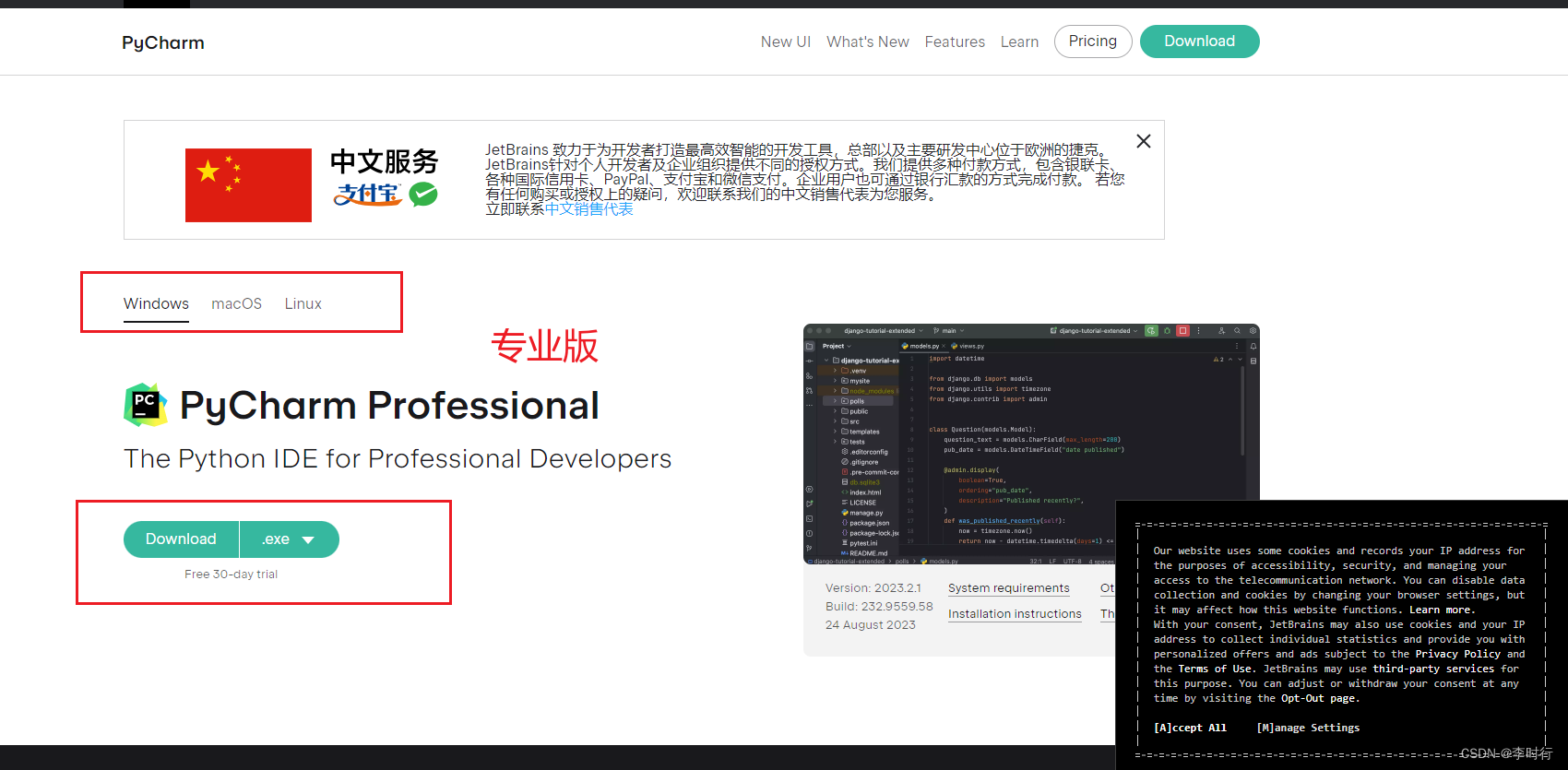This screenshot has height=770, width=1568.
Task: Click the header Download button
Action: pyautogui.click(x=1199, y=41)
